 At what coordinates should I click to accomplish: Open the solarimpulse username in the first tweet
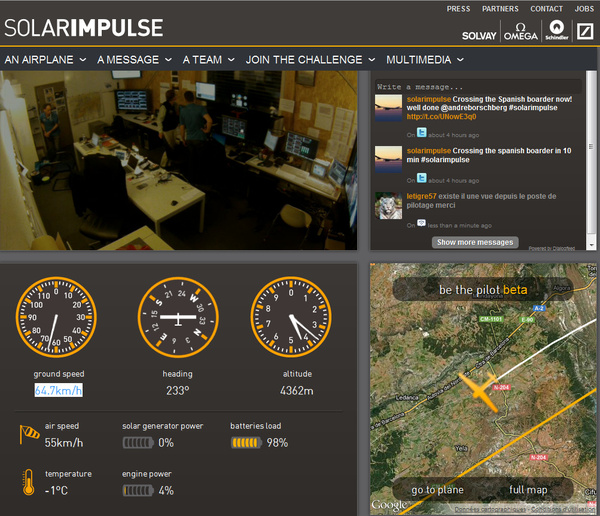429,99
